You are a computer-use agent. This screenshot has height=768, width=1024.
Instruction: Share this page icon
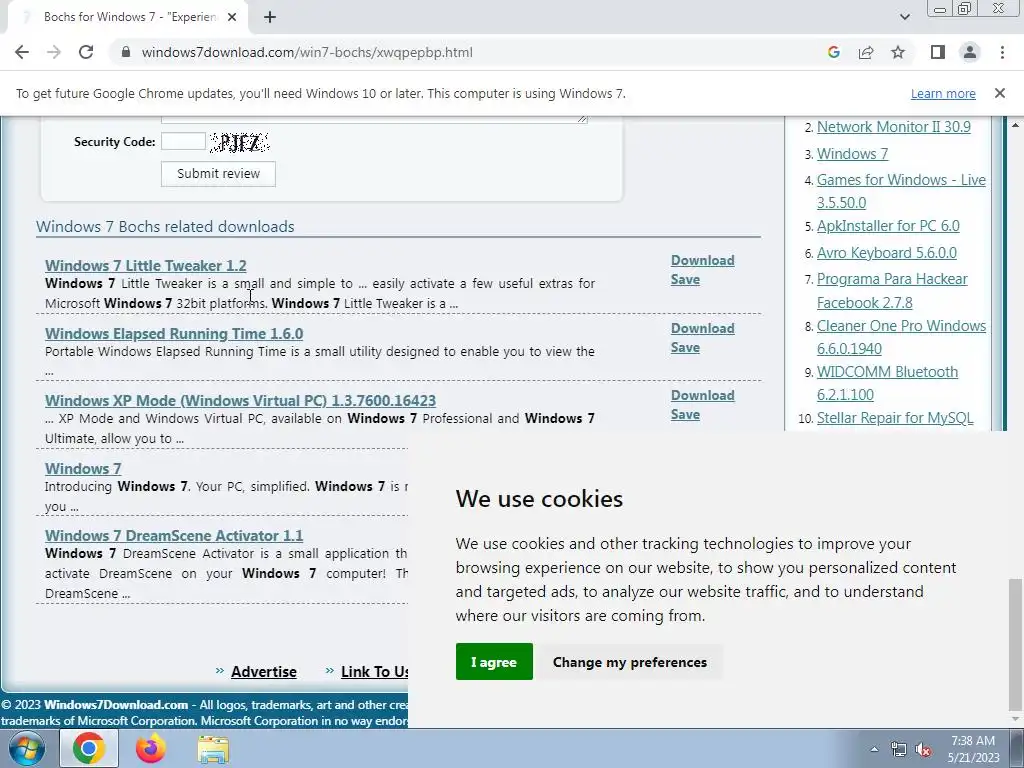(x=866, y=52)
